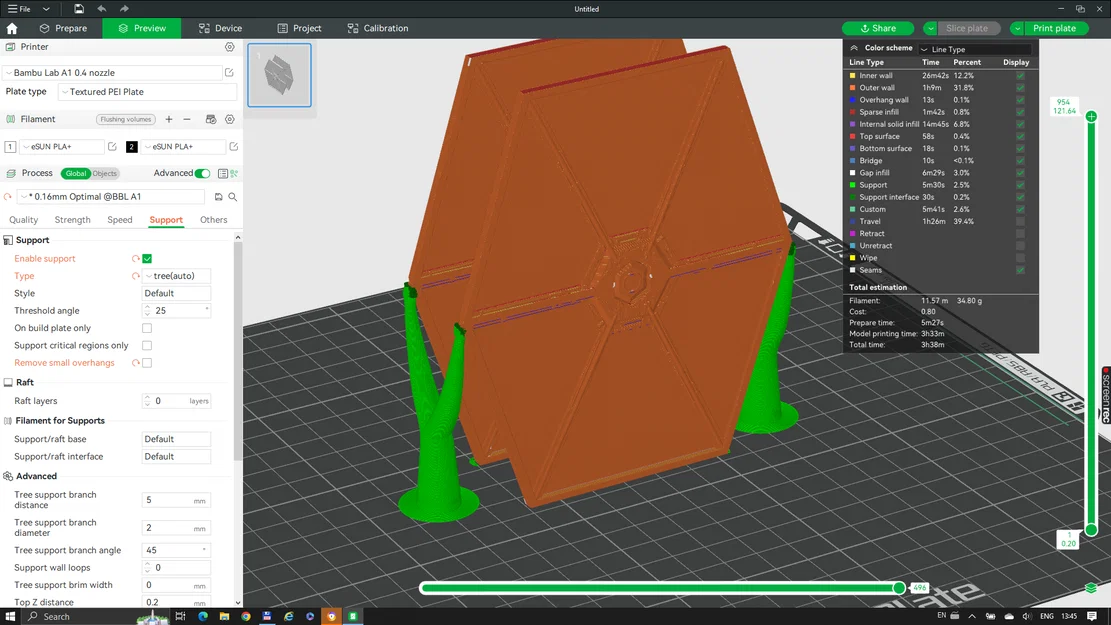Viewport: 1111px width, 625px height.
Task: Open Microsoft Edge from the taskbar
Action: 203,616
